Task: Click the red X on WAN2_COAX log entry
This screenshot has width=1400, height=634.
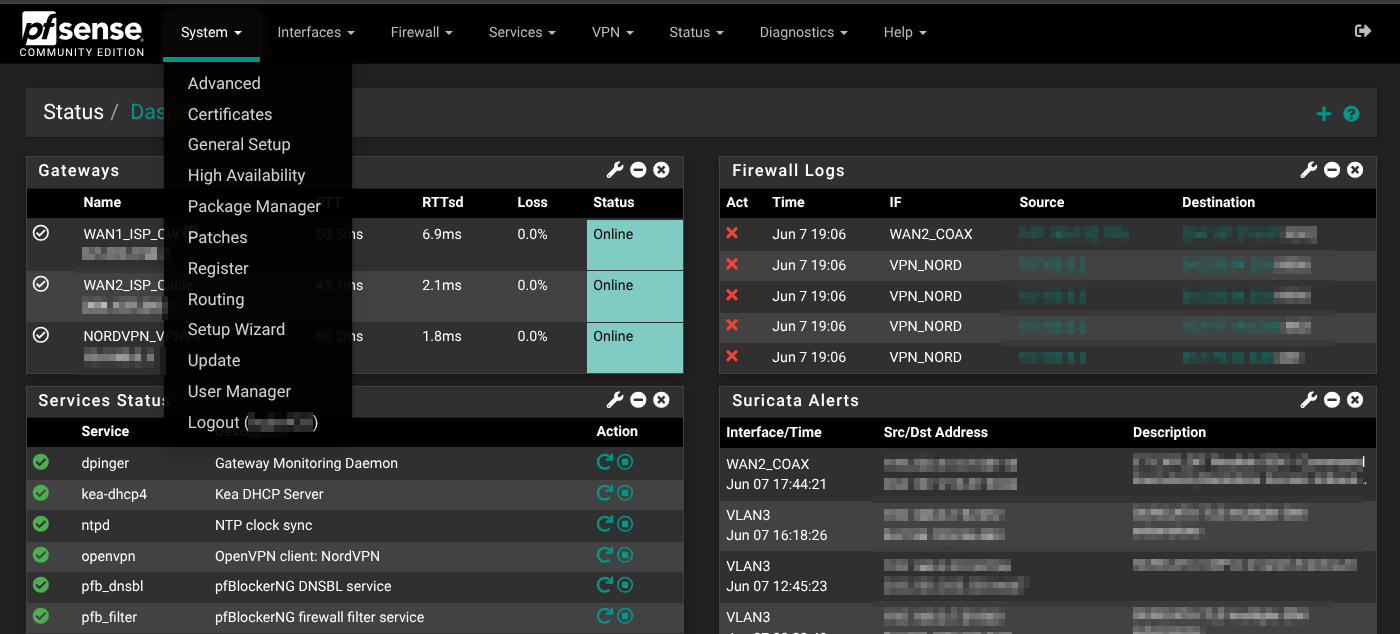Action: click(732, 233)
